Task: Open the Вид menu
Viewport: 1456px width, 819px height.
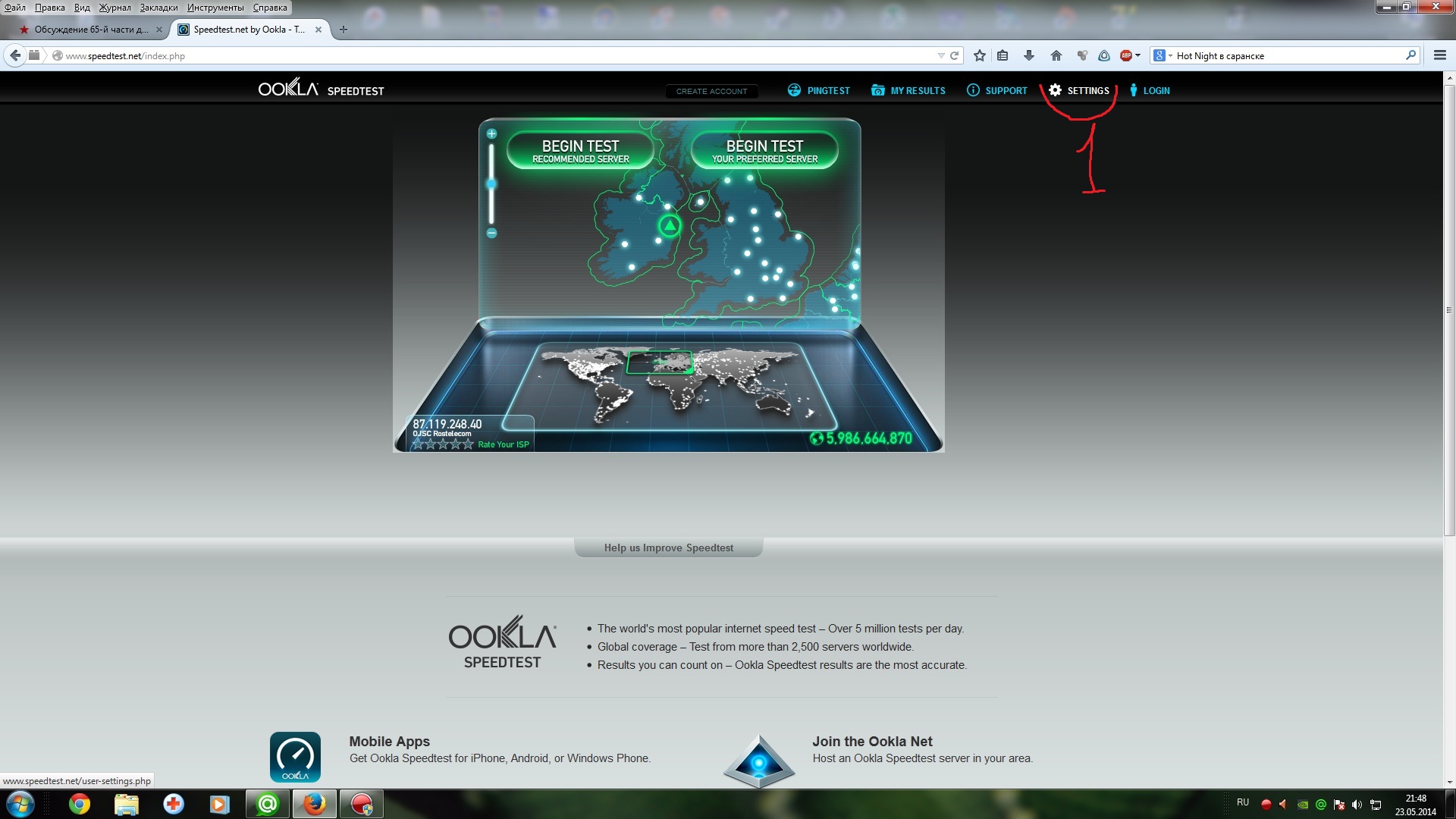Action: 82,8
